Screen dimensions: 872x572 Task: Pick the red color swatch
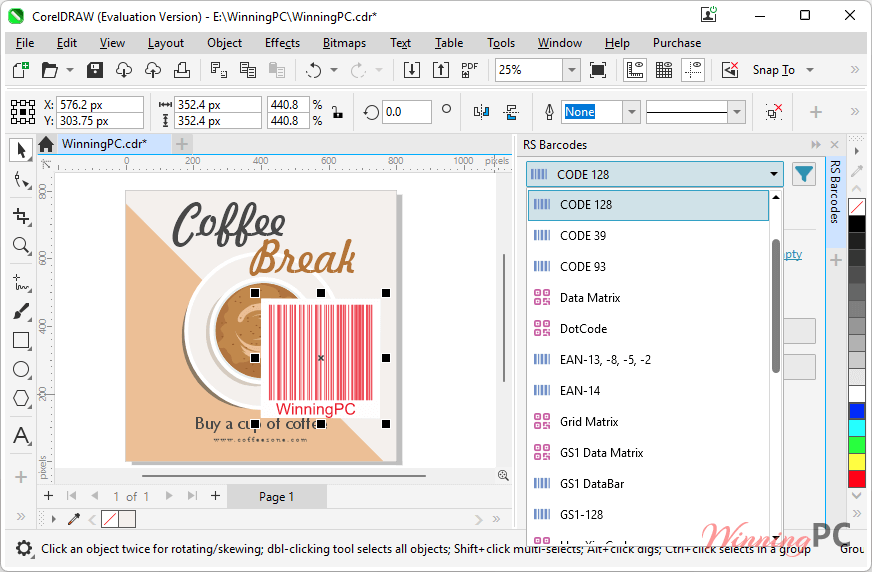tap(857, 479)
